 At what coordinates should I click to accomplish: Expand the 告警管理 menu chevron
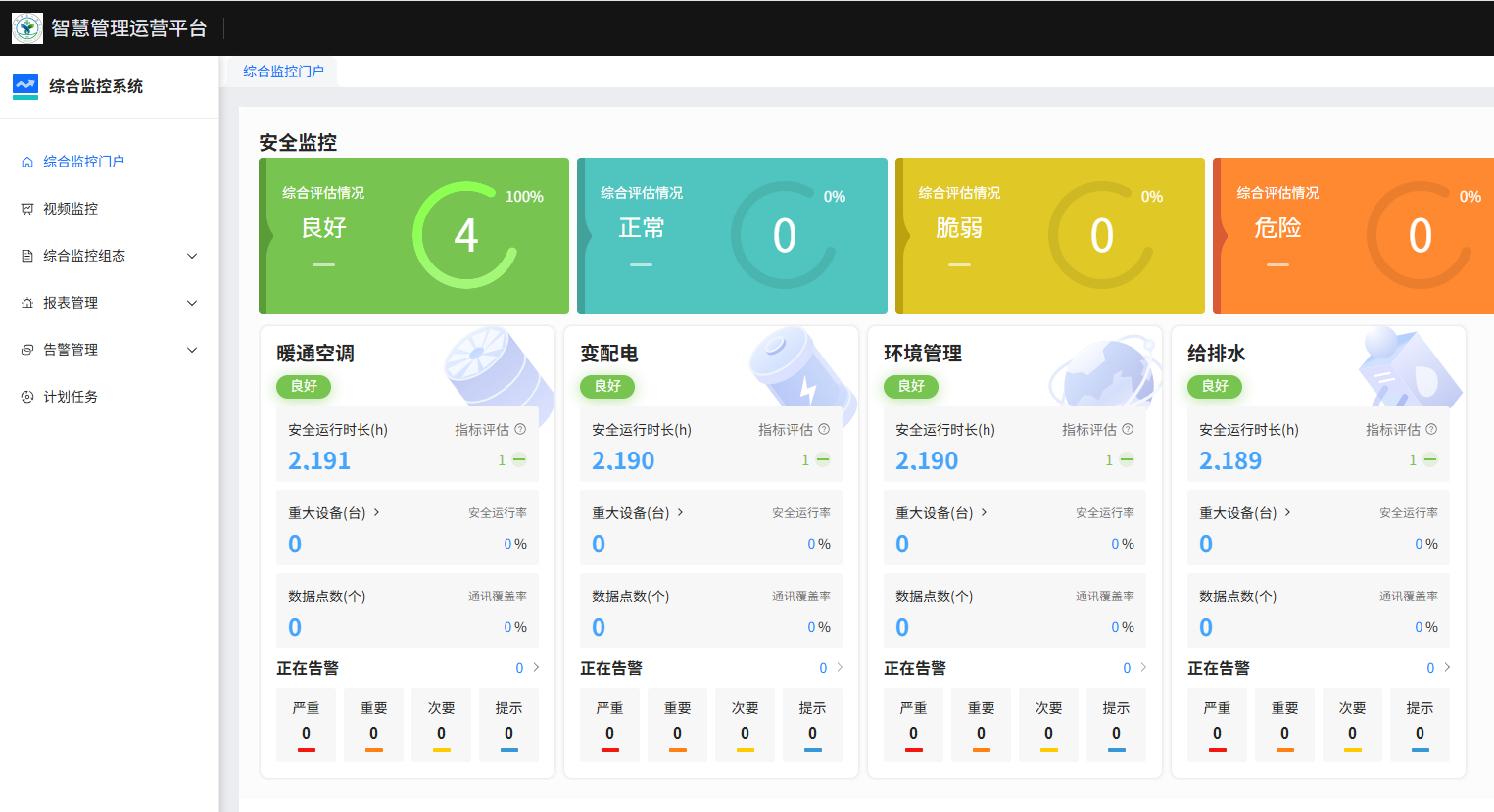[x=192, y=350]
